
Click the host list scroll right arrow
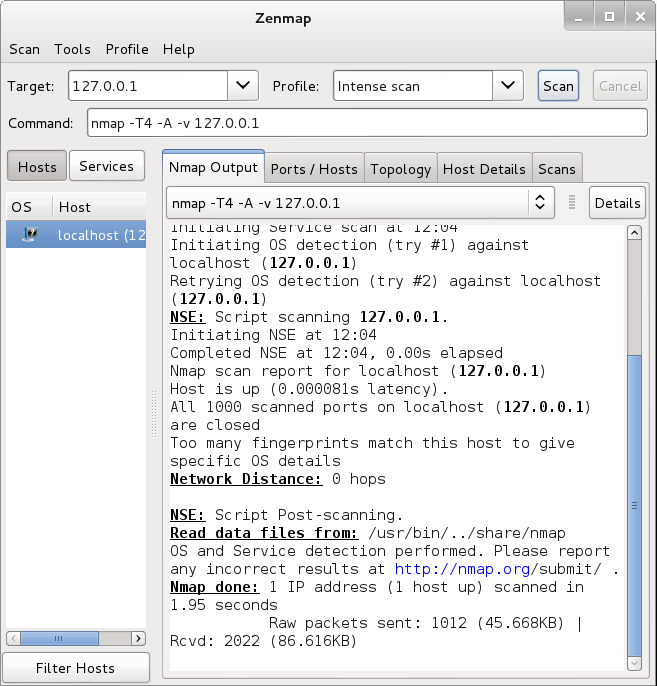[138, 638]
